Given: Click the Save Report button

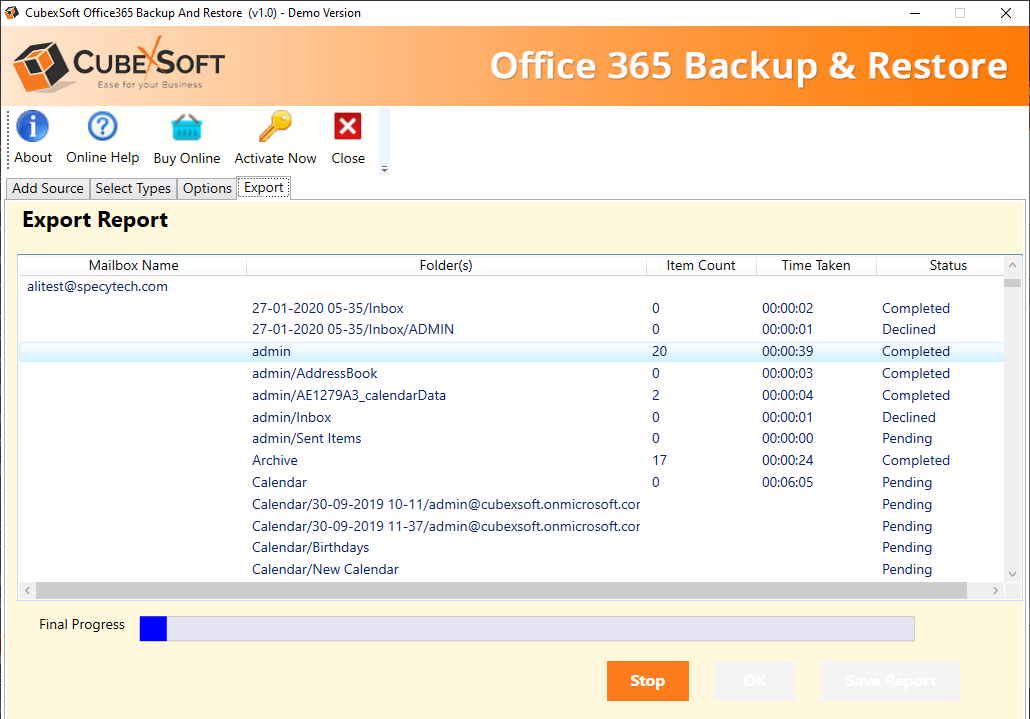Looking at the screenshot, I should pyautogui.click(x=891, y=681).
